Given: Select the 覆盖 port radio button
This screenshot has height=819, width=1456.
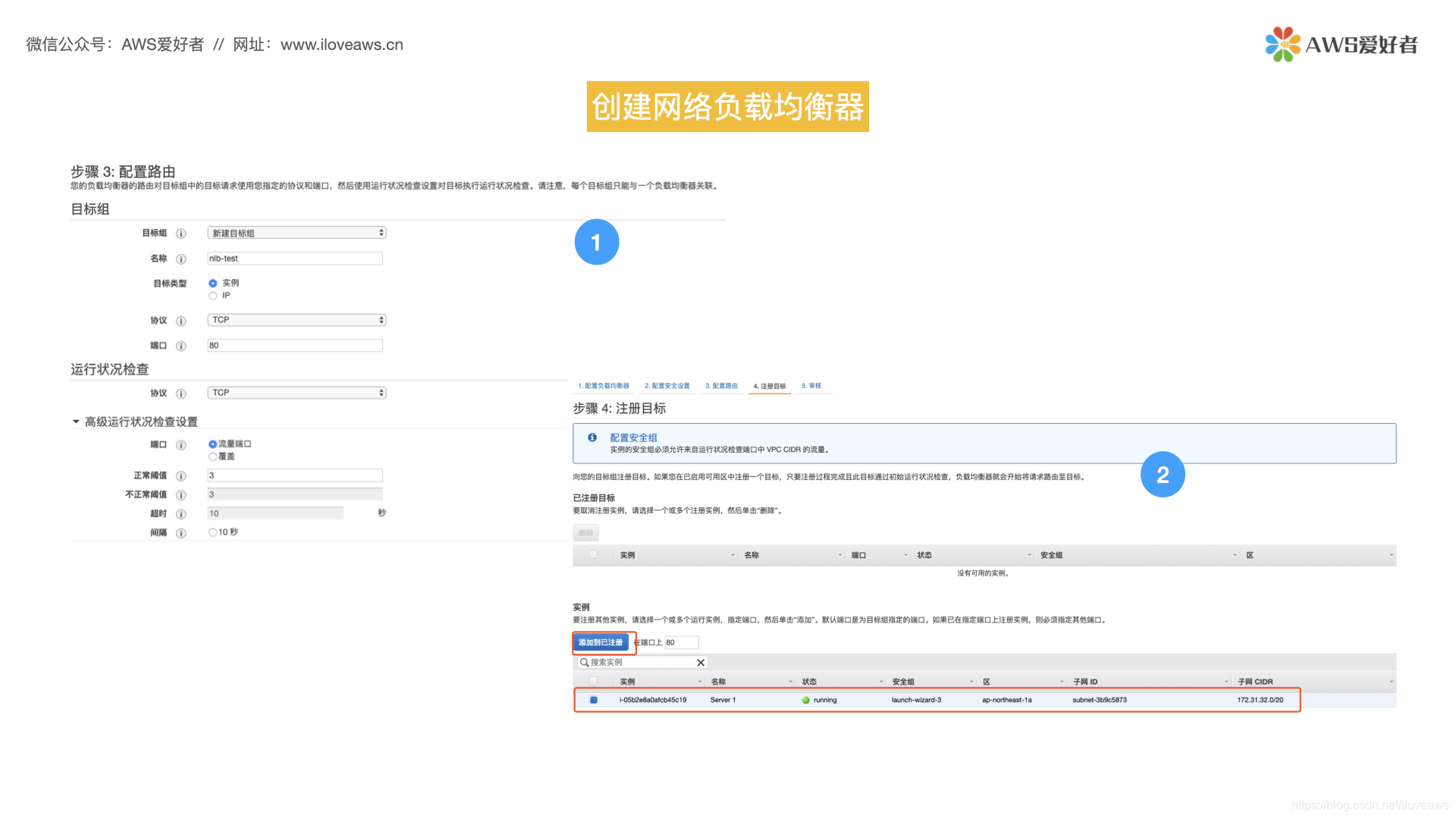Looking at the screenshot, I should (213, 457).
